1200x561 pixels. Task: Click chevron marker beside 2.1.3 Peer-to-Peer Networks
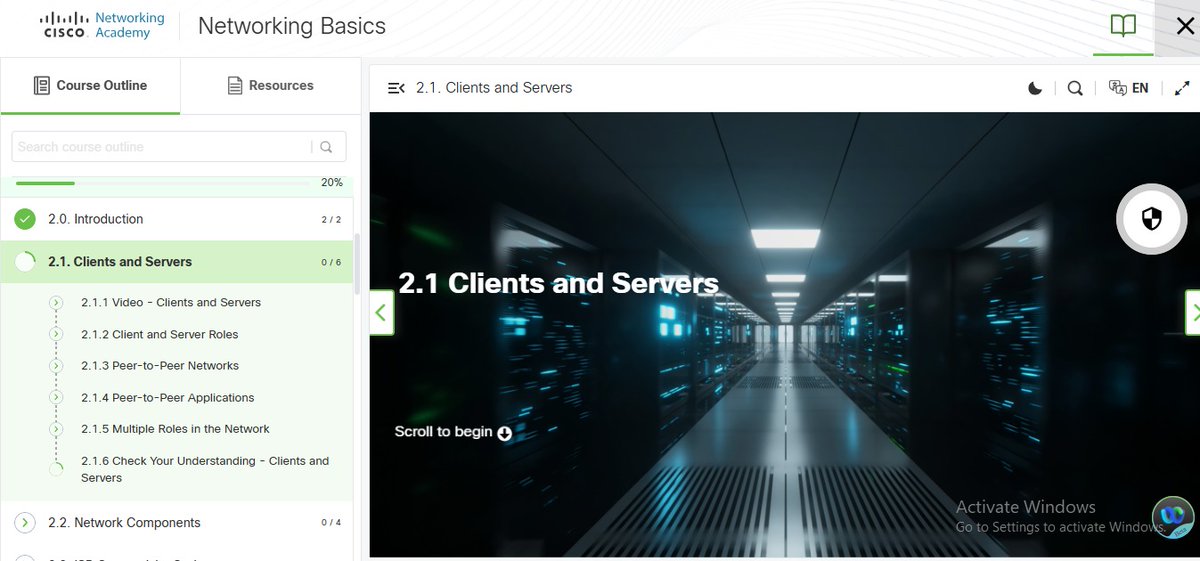(x=56, y=366)
